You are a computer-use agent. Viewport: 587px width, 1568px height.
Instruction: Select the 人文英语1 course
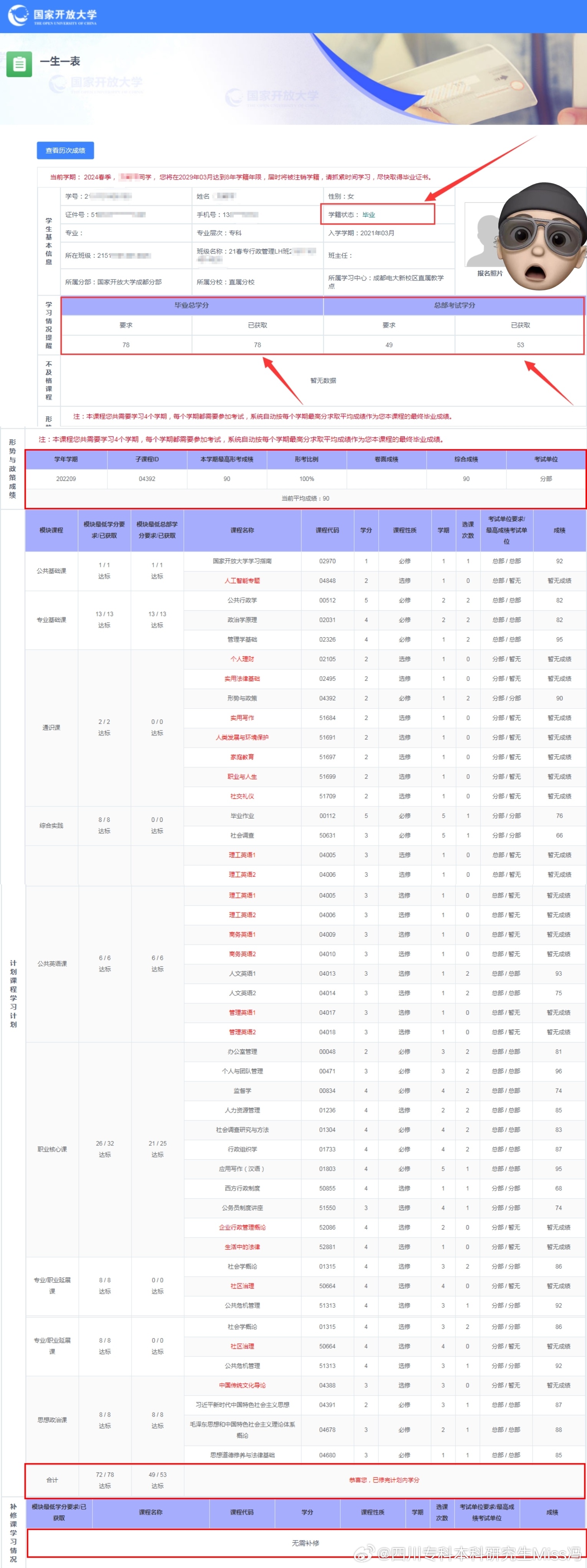pyautogui.click(x=242, y=974)
